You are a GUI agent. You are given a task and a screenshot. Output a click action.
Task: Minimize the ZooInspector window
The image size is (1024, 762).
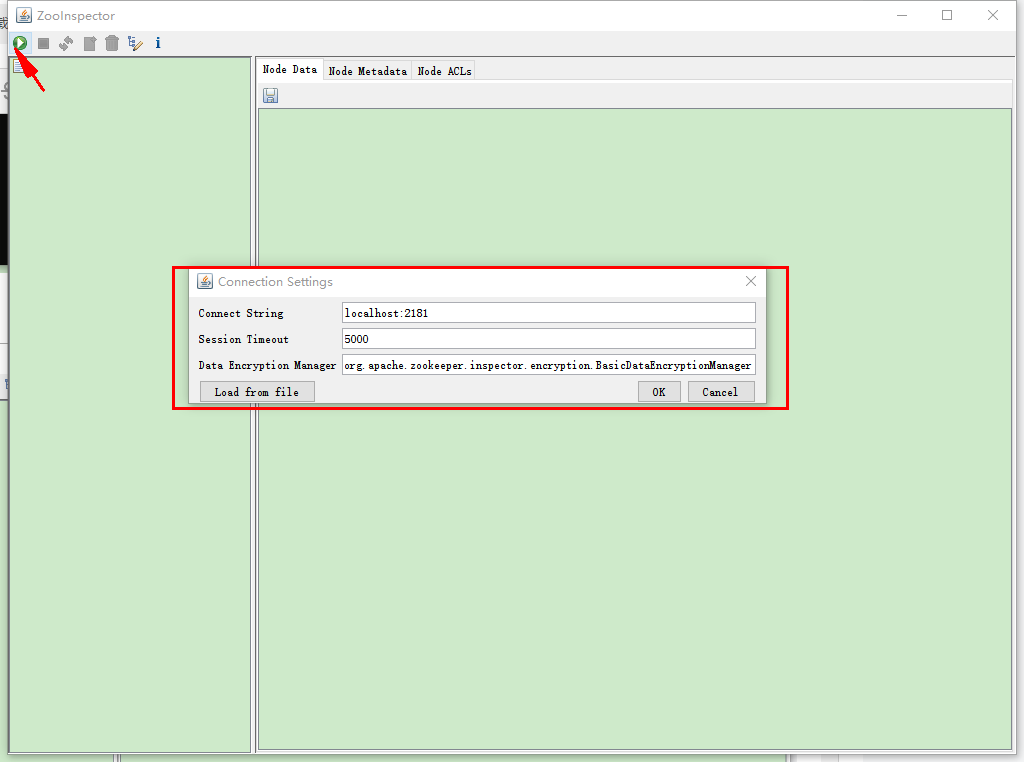click(x=903, y=15)
